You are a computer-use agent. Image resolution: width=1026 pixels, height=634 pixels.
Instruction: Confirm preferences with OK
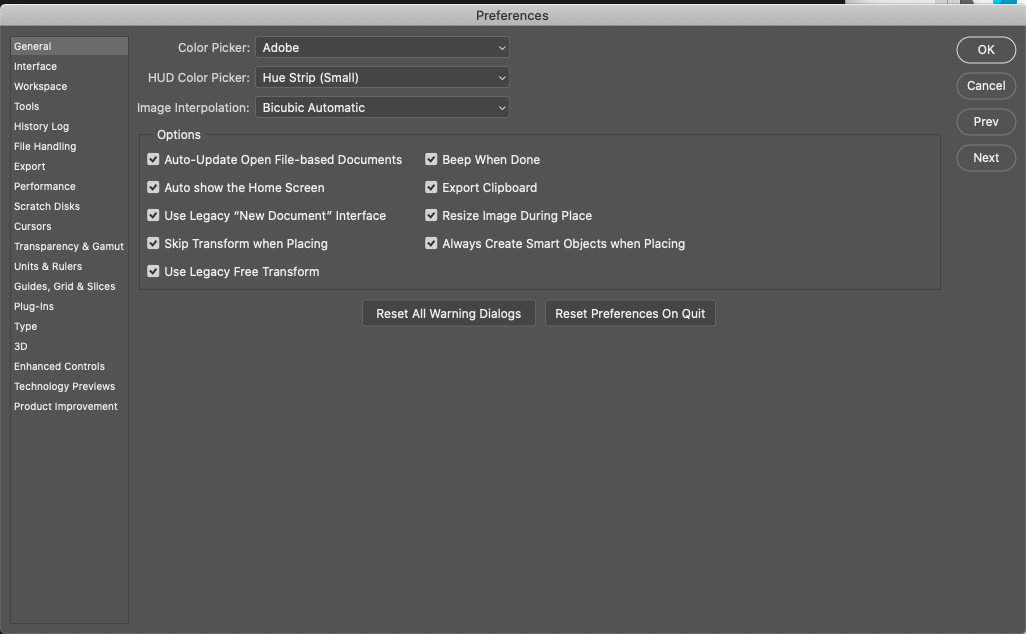[985, 49]
